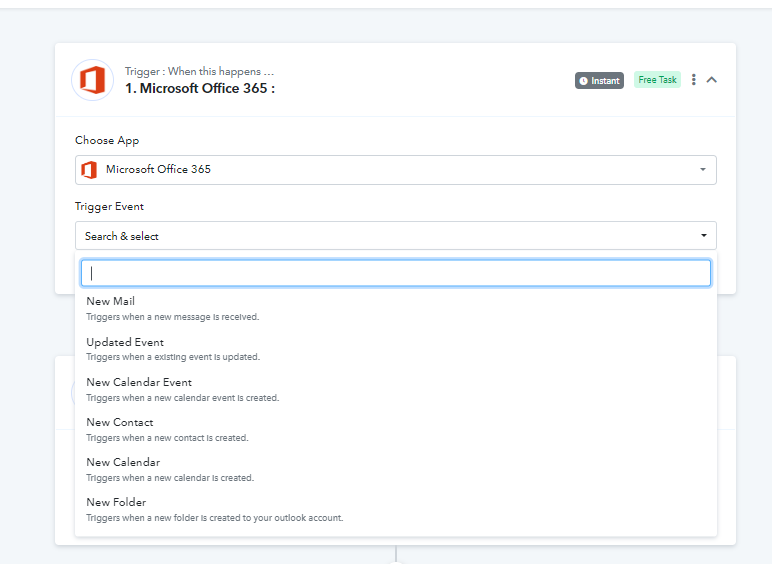Click the Free Task badge

[657, 80]
